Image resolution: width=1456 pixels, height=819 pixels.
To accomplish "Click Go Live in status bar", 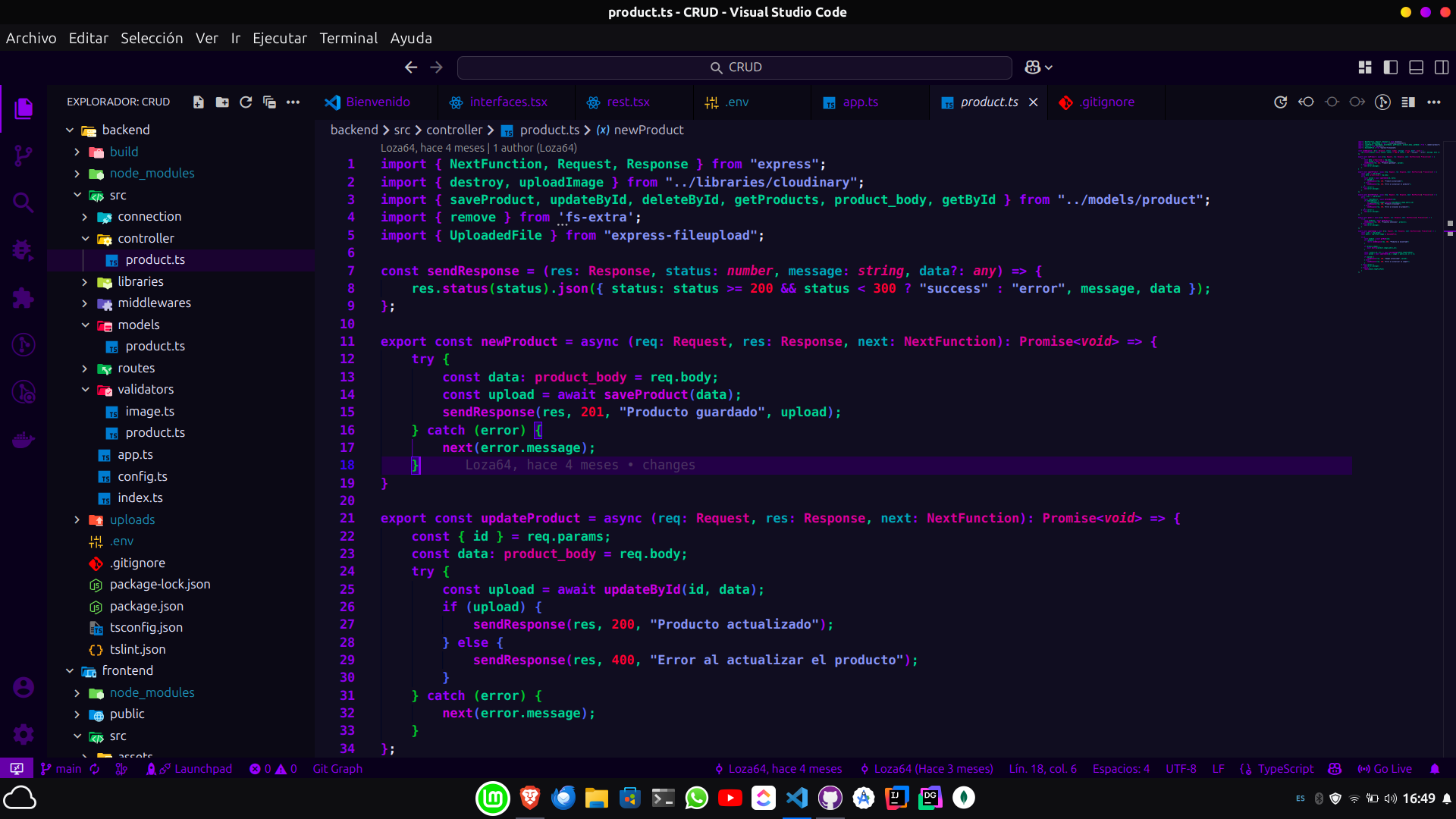I will pyautogui.click(x=1385, y=769).
